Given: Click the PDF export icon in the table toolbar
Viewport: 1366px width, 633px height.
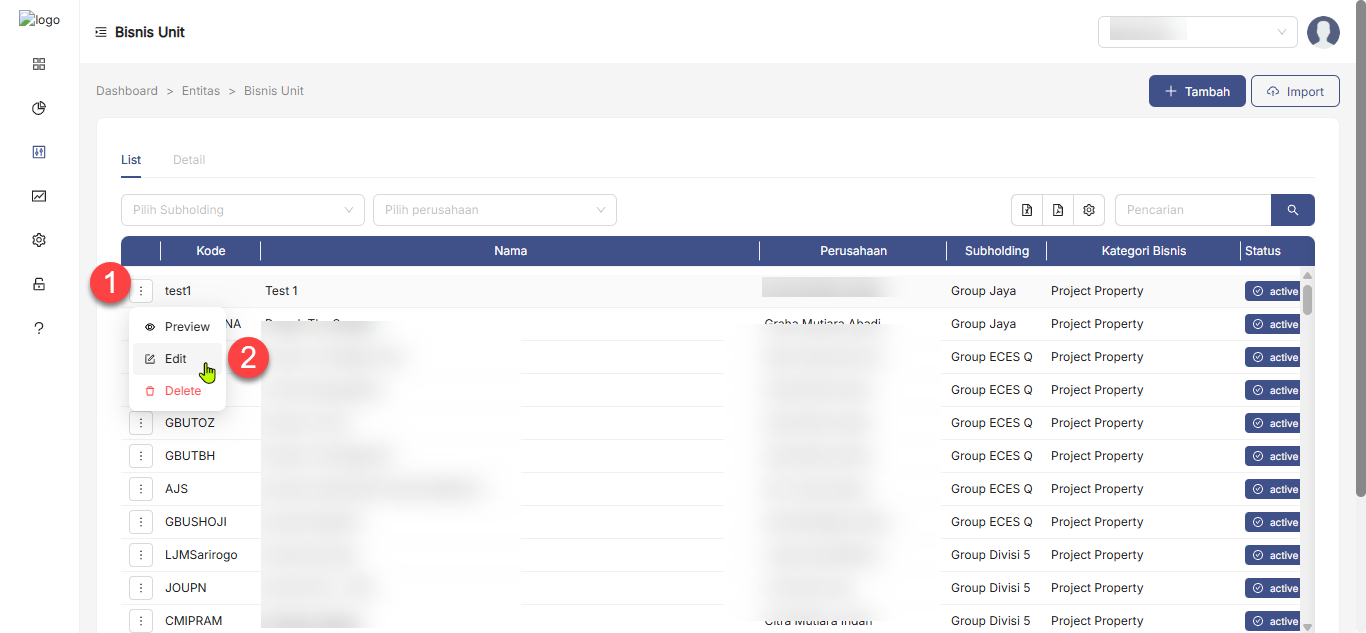Looking at the screenshot, I should coord(1058,210).
